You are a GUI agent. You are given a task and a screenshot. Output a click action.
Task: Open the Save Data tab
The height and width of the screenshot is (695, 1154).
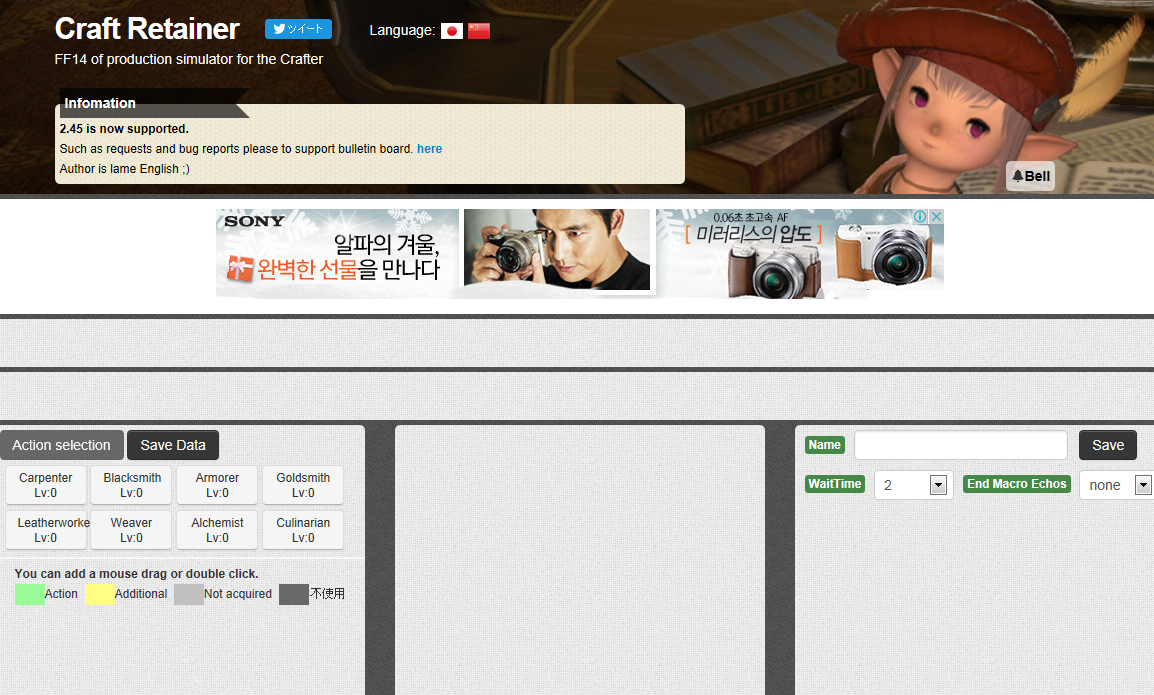(x=173, y=445)
